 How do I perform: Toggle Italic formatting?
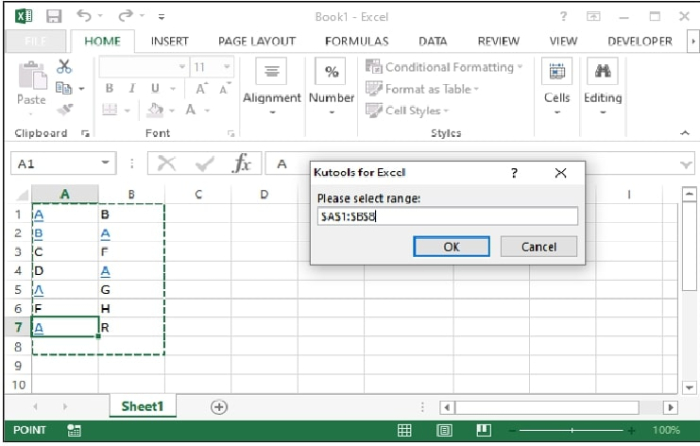132,88
